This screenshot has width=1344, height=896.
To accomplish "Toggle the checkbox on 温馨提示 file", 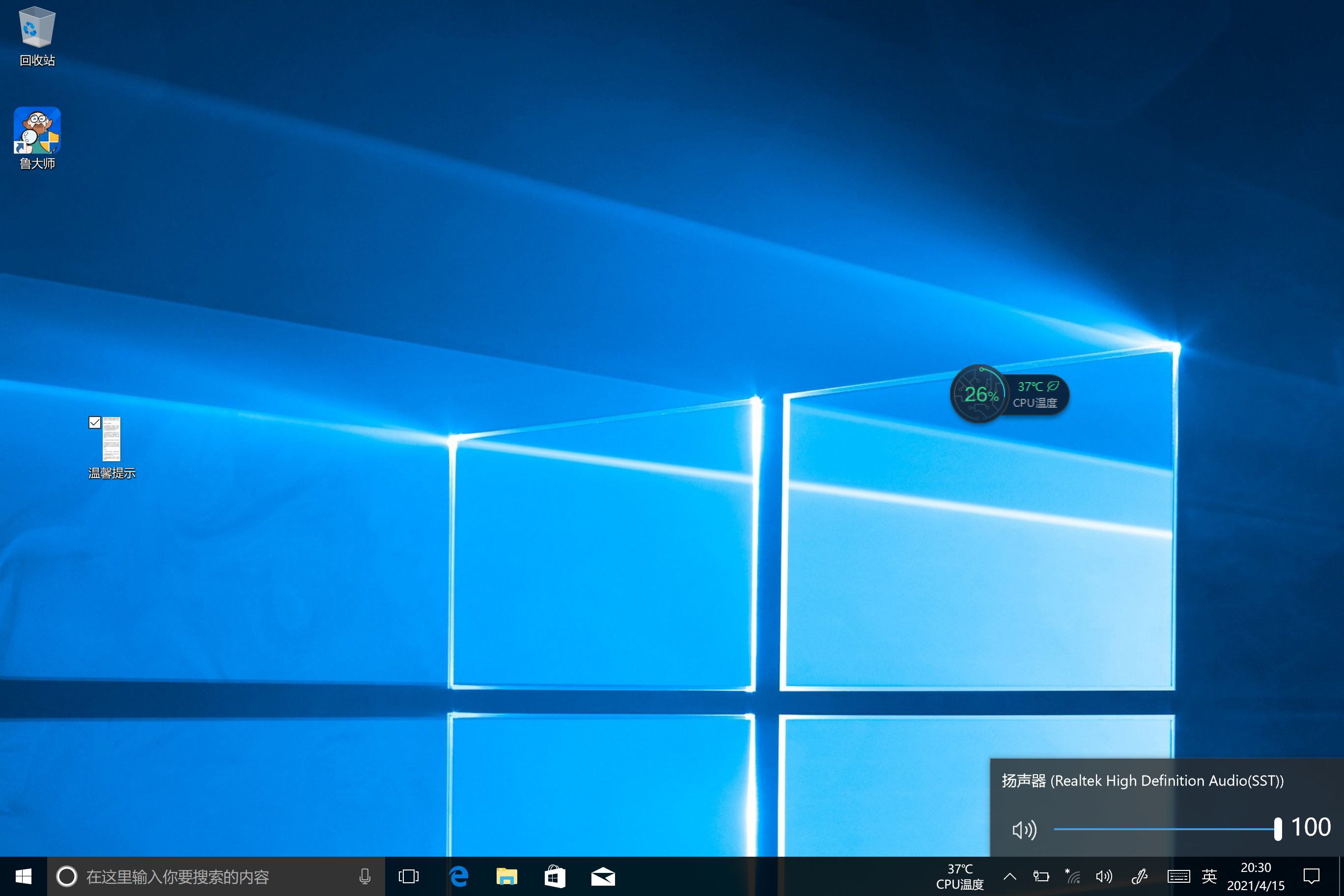I will click(95, 422).
